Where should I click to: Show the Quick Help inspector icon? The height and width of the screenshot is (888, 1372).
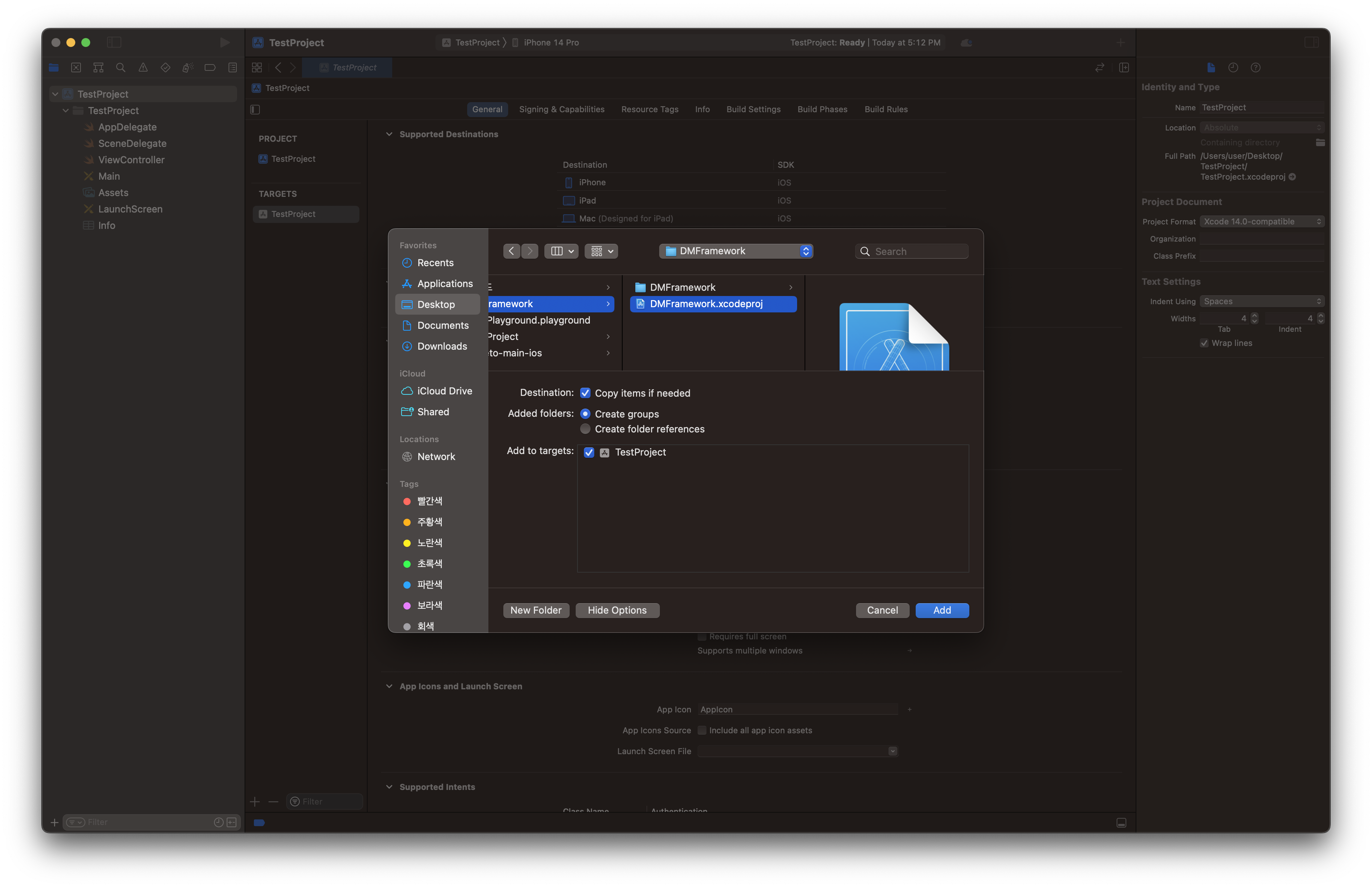coord(1255,67)
